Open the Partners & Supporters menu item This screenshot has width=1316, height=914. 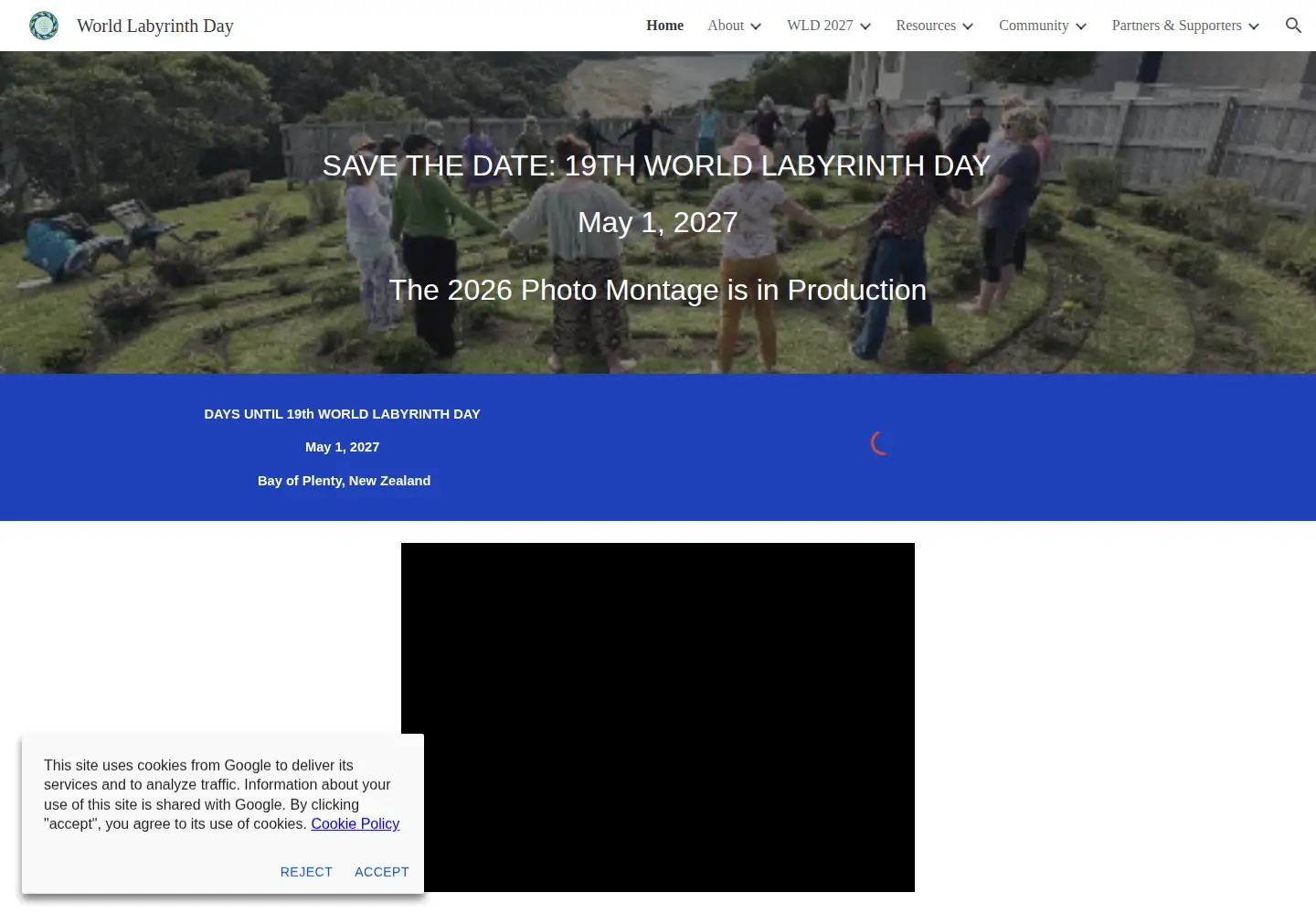tap(1177, 26)
